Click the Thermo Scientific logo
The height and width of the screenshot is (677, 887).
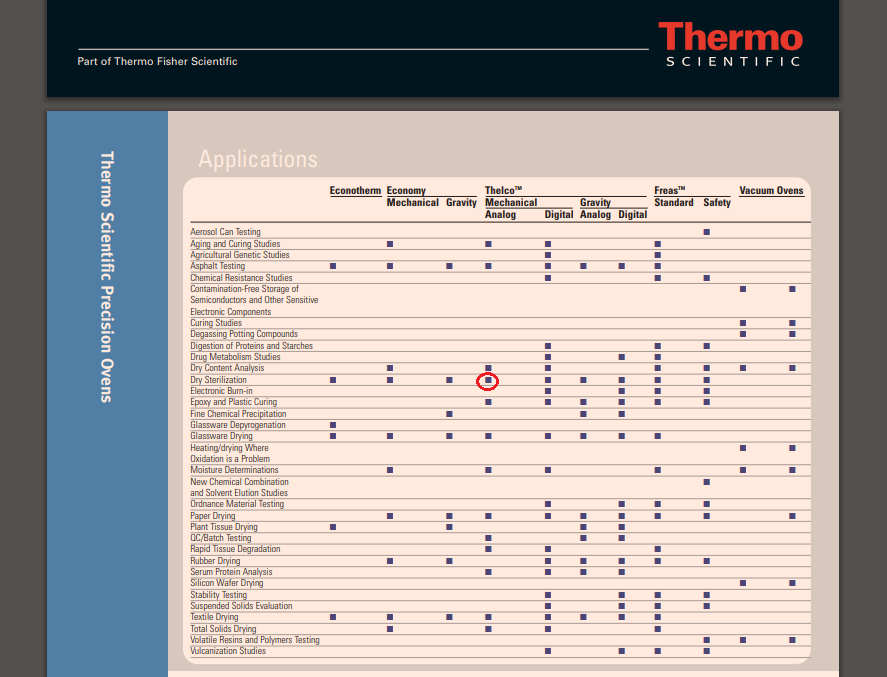[730, 46]
